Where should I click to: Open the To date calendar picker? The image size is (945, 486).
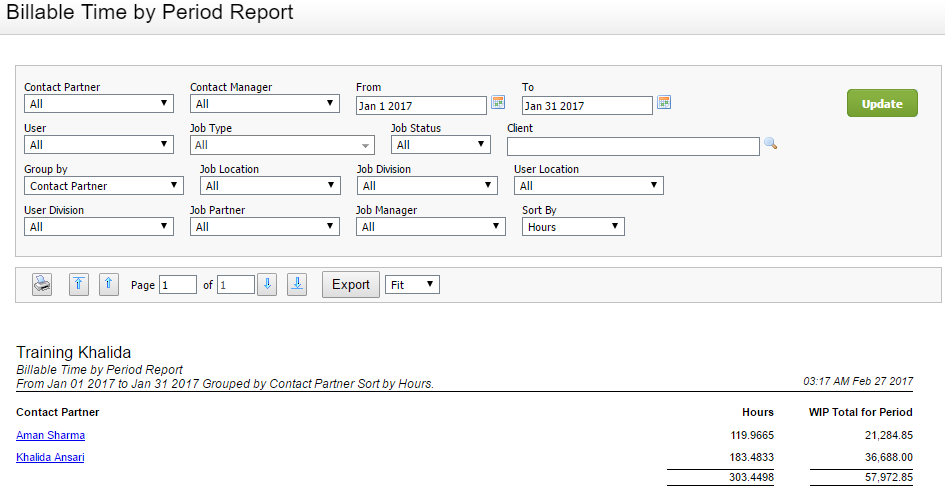[664, 102]
